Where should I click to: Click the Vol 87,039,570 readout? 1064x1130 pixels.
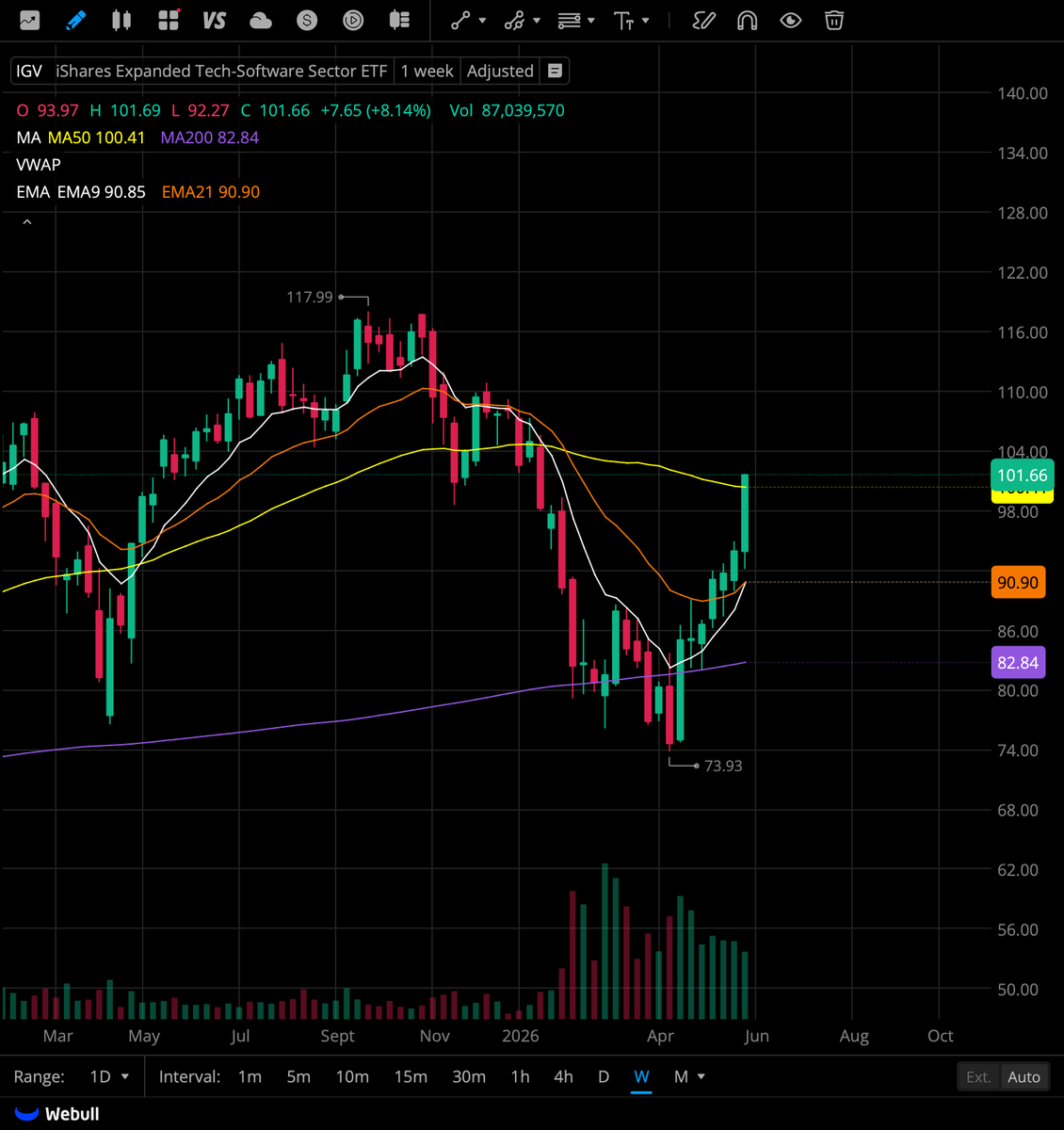508,110
